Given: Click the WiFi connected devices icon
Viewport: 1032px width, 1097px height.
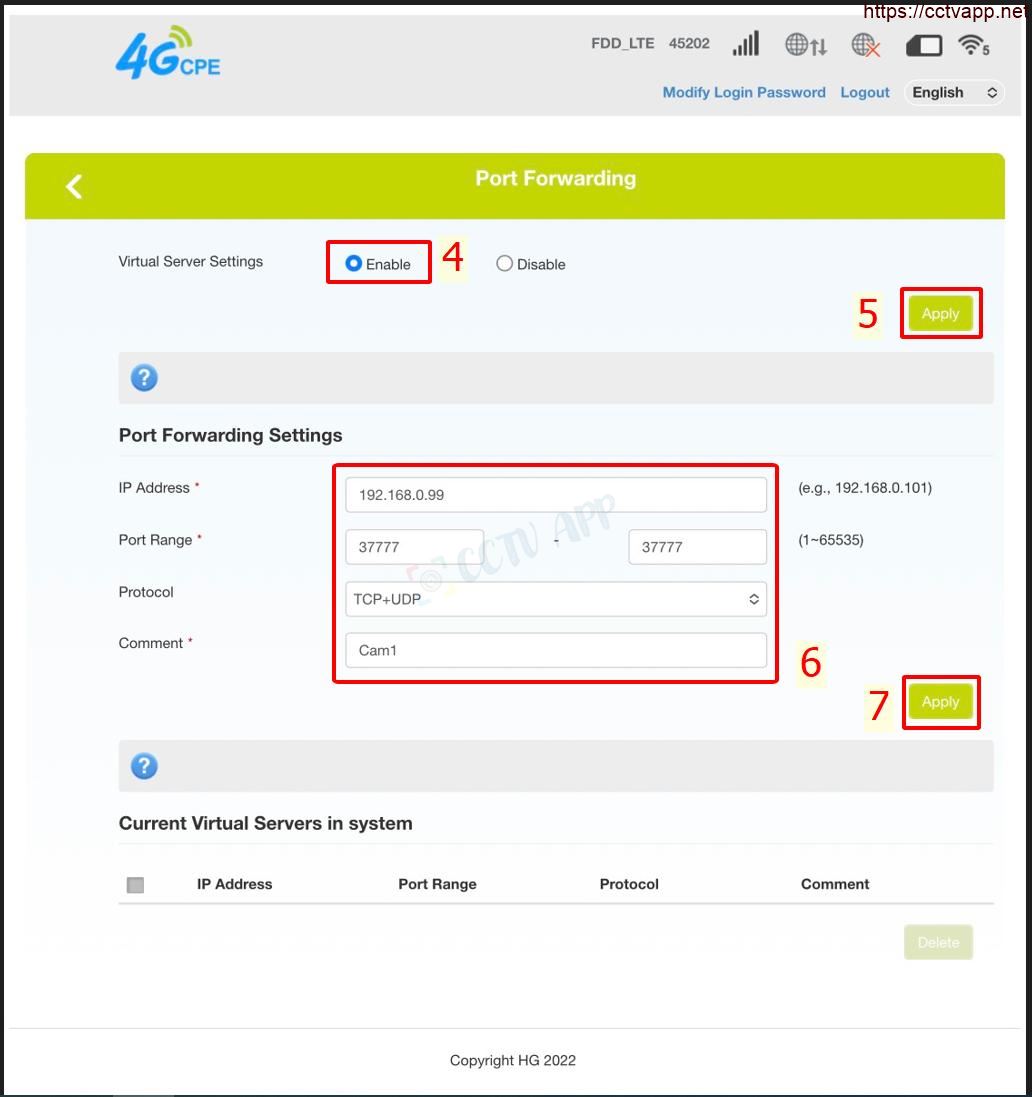Looking at the screenshot, I should [973, 45].
